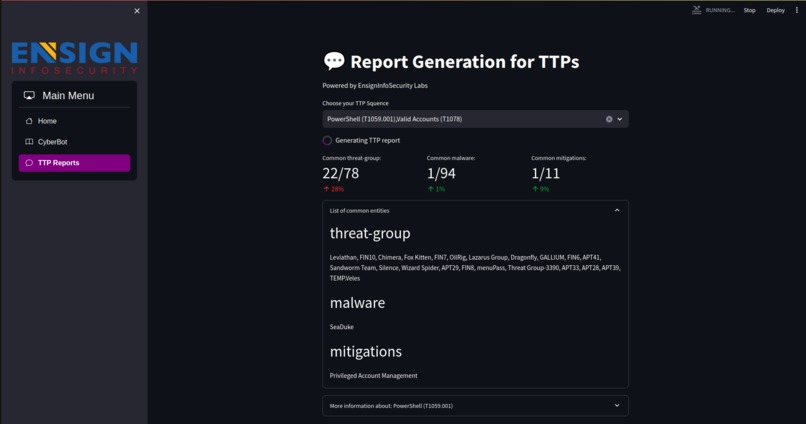Click the Ensign InfoSecurity logo
Screen dimensions: 806x424
75,58
